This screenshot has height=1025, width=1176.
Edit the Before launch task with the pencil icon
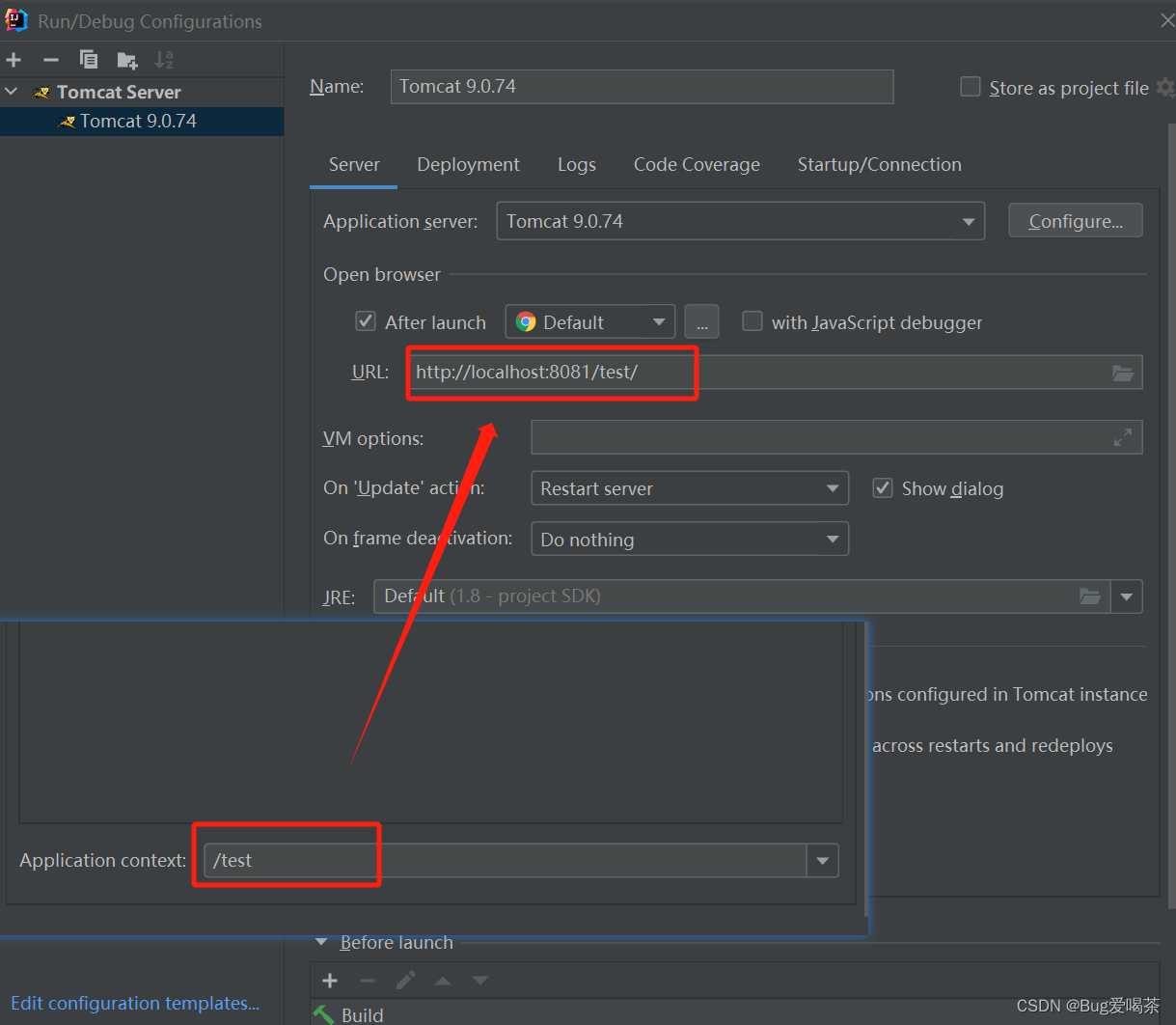[x=406, y=981]
